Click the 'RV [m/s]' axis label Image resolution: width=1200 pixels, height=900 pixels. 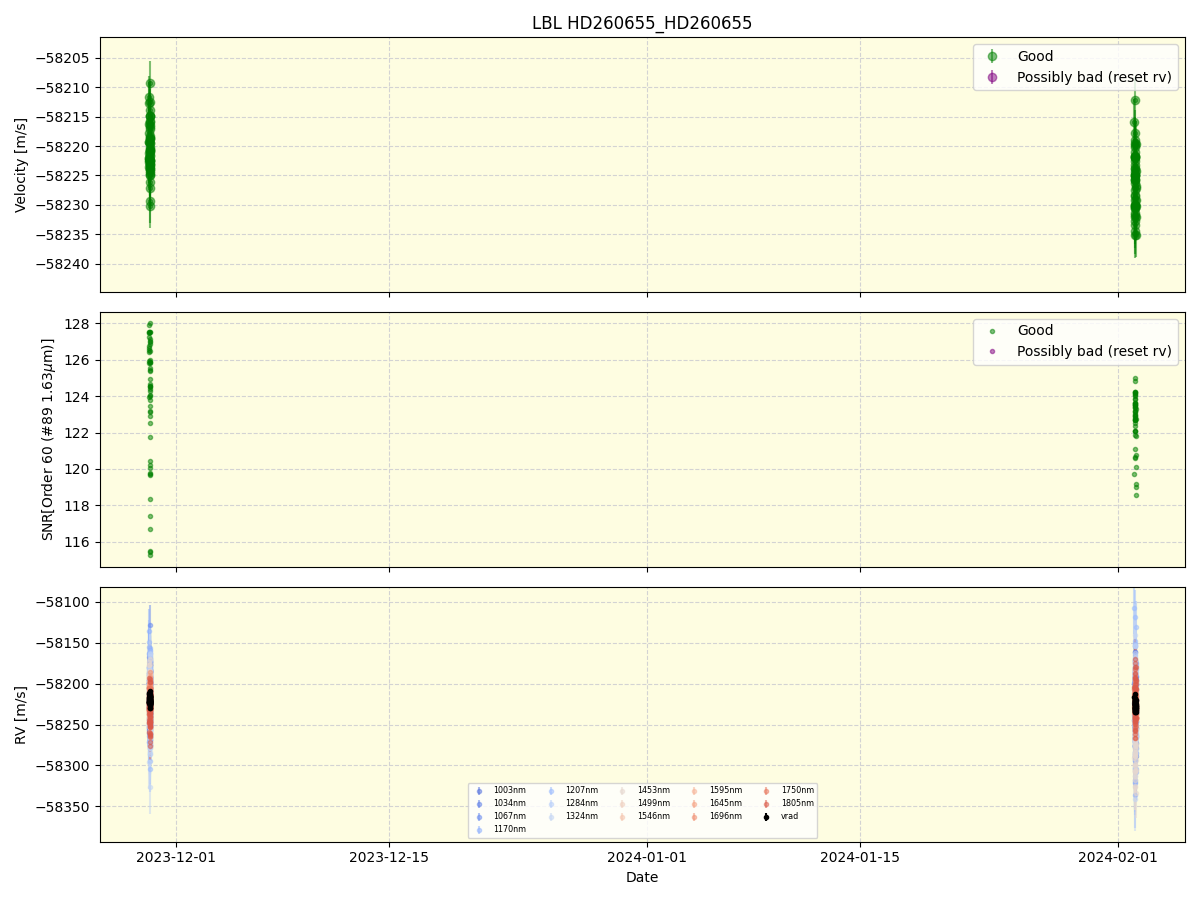(x=21, y=715)
